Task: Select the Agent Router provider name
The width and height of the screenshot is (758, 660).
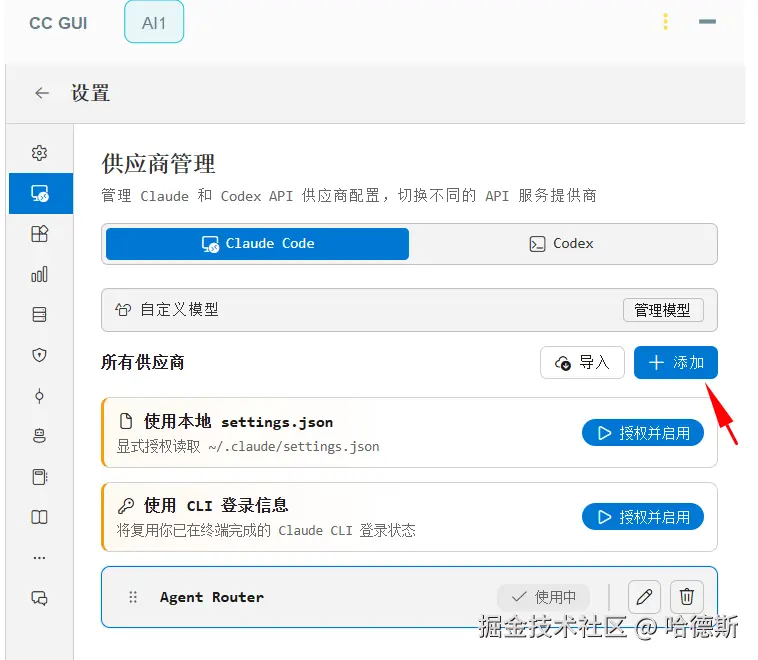Action: 212,597
